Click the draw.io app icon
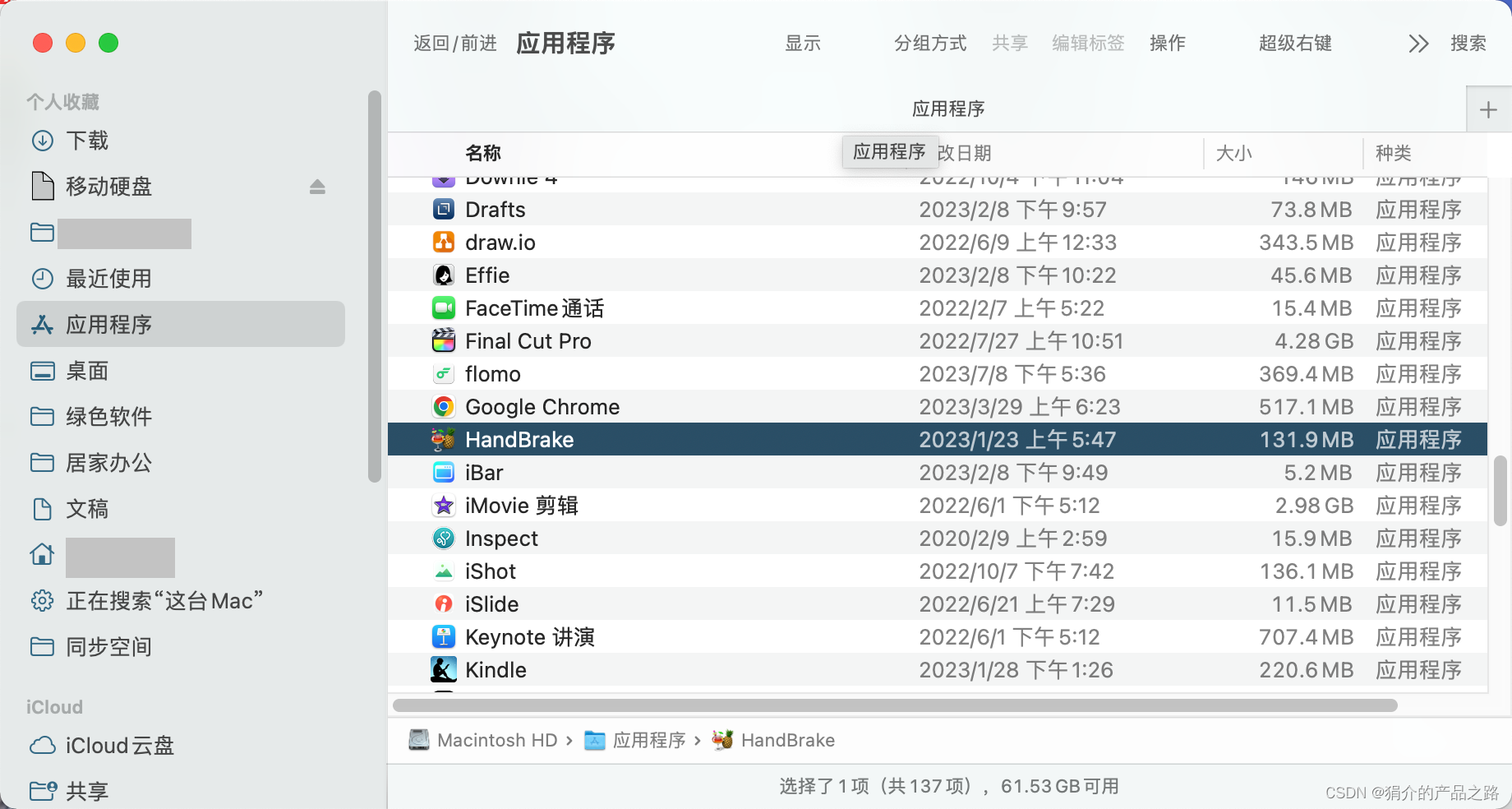Viewport: 1512px width, 809px height. point(444,243)
